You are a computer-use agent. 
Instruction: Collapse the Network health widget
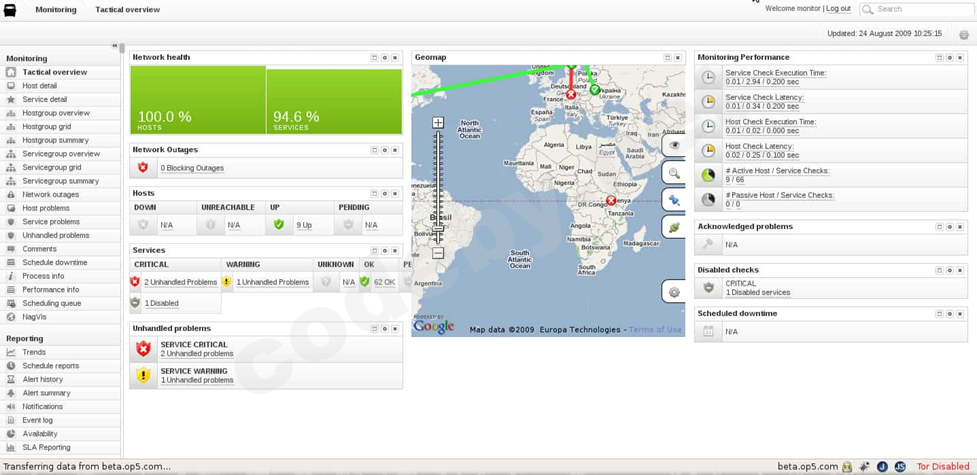(374, 57)
